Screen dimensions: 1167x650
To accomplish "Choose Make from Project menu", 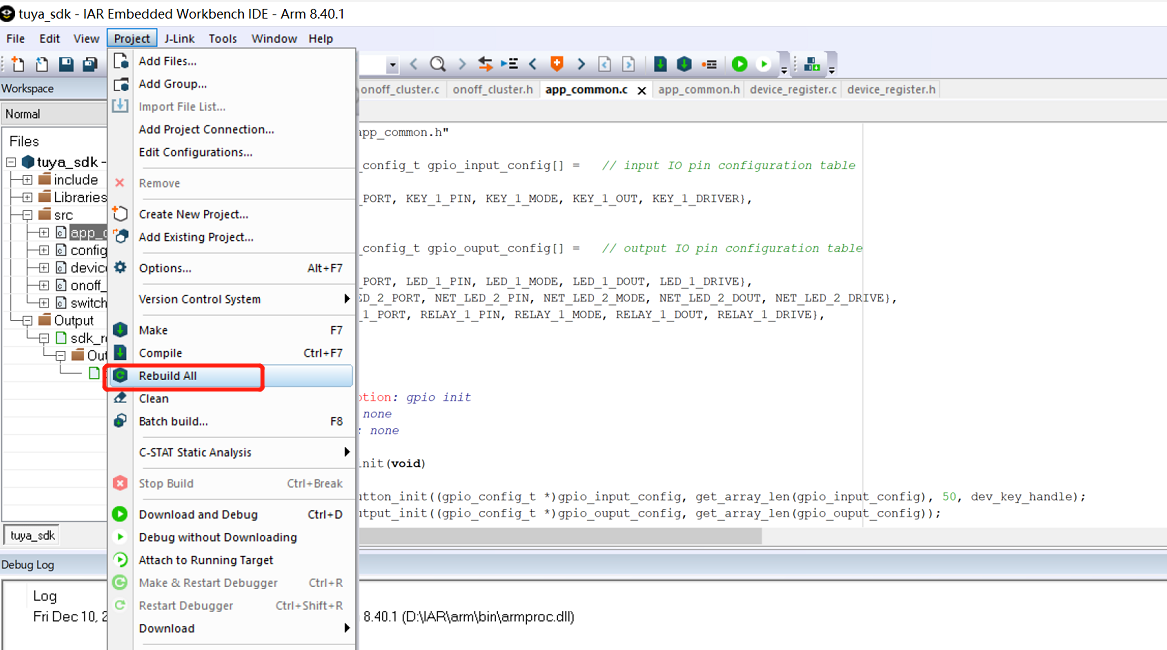I will 231,330.
